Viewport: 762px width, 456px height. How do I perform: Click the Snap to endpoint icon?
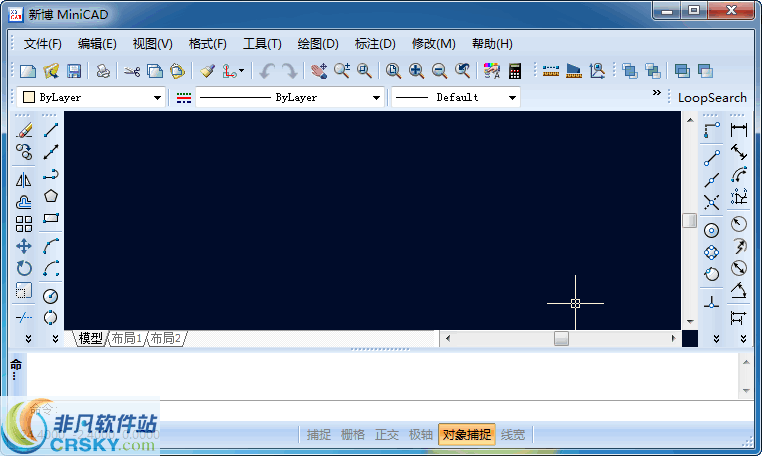pos(712,158)
